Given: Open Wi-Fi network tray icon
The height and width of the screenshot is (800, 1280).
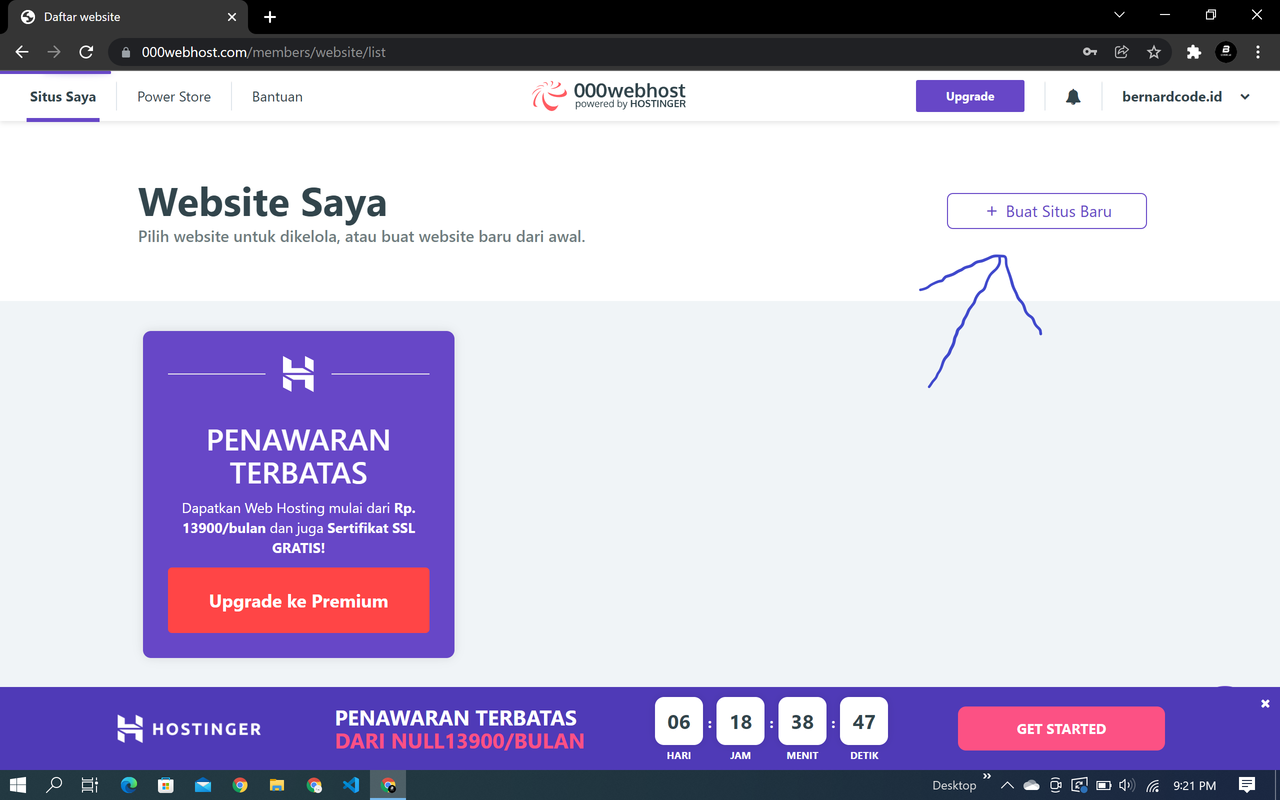Looking at the screenshot, I should coord(1152,785).
